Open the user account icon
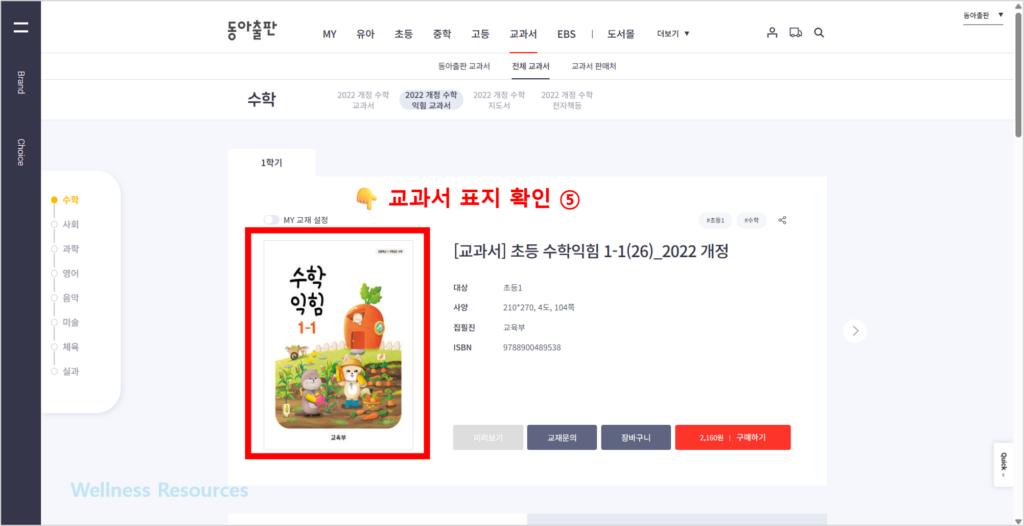The image size is (1024, 526). point(772,33)
